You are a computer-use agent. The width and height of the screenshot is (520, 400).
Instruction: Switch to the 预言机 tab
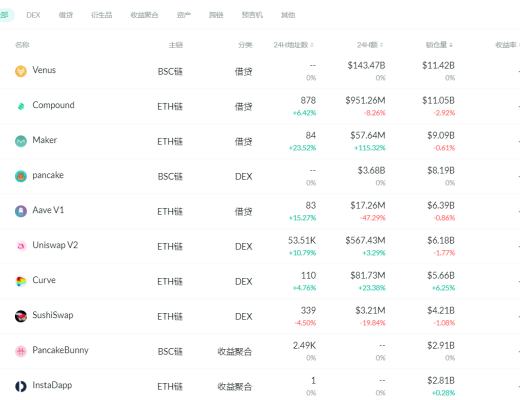[252, 15]
